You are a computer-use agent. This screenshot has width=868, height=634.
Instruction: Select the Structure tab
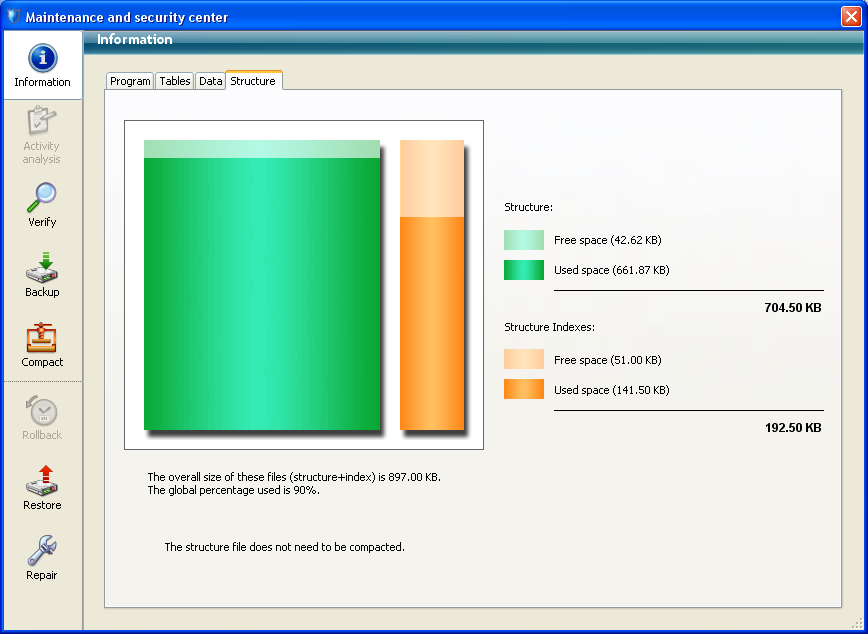click(x=253, y=81)
